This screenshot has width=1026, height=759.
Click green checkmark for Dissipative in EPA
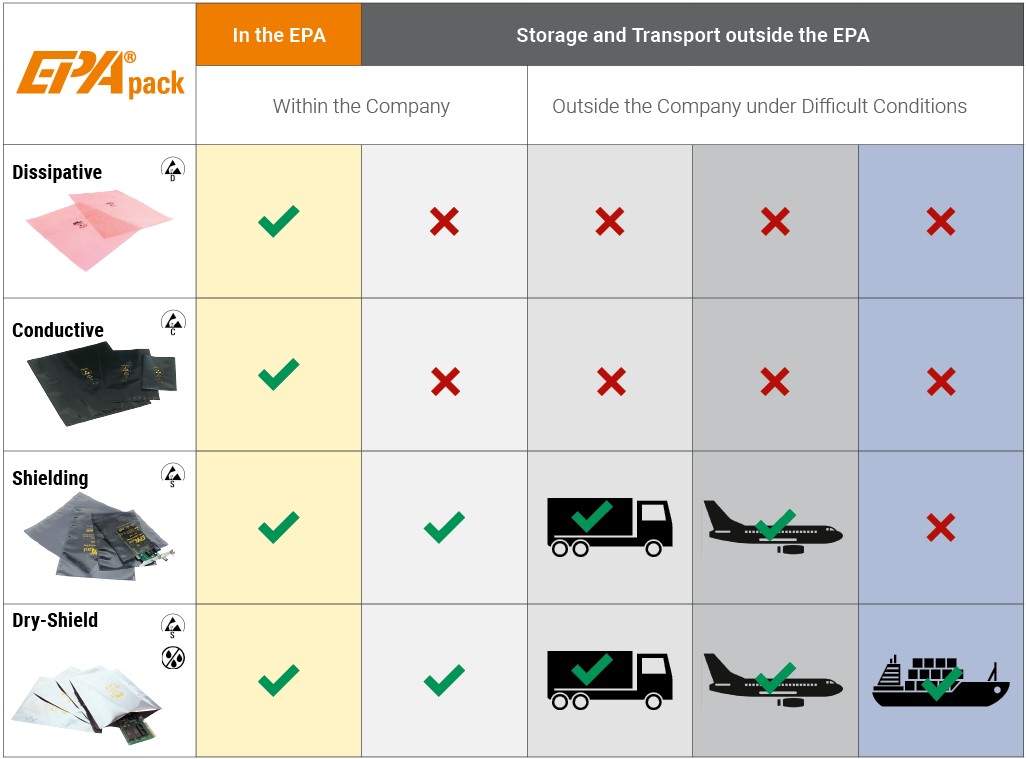(x=279, y=221)
